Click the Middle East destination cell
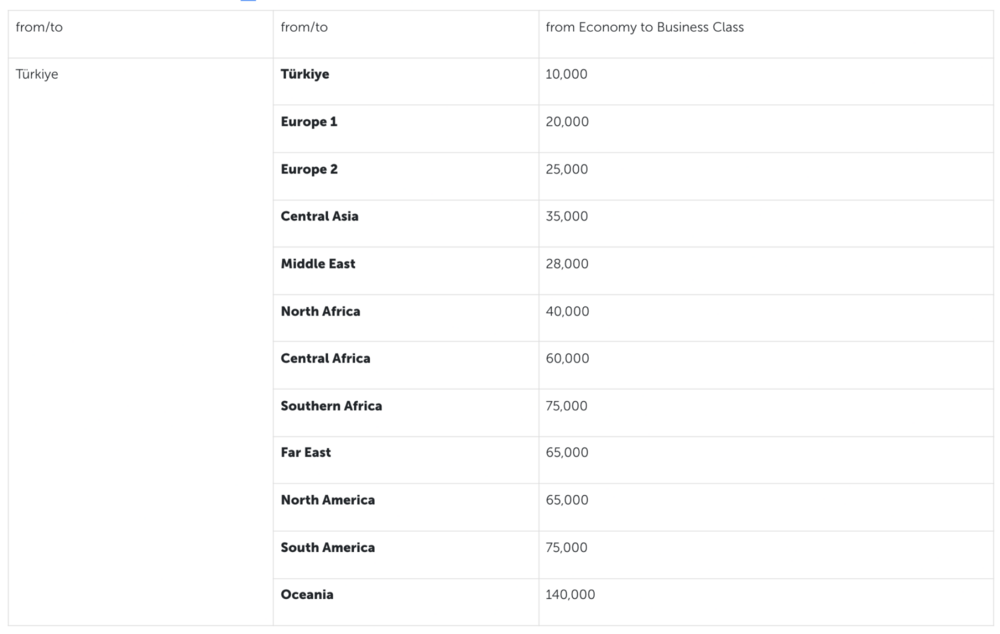Screen dimensions: 1000x634 click(318, 264)
